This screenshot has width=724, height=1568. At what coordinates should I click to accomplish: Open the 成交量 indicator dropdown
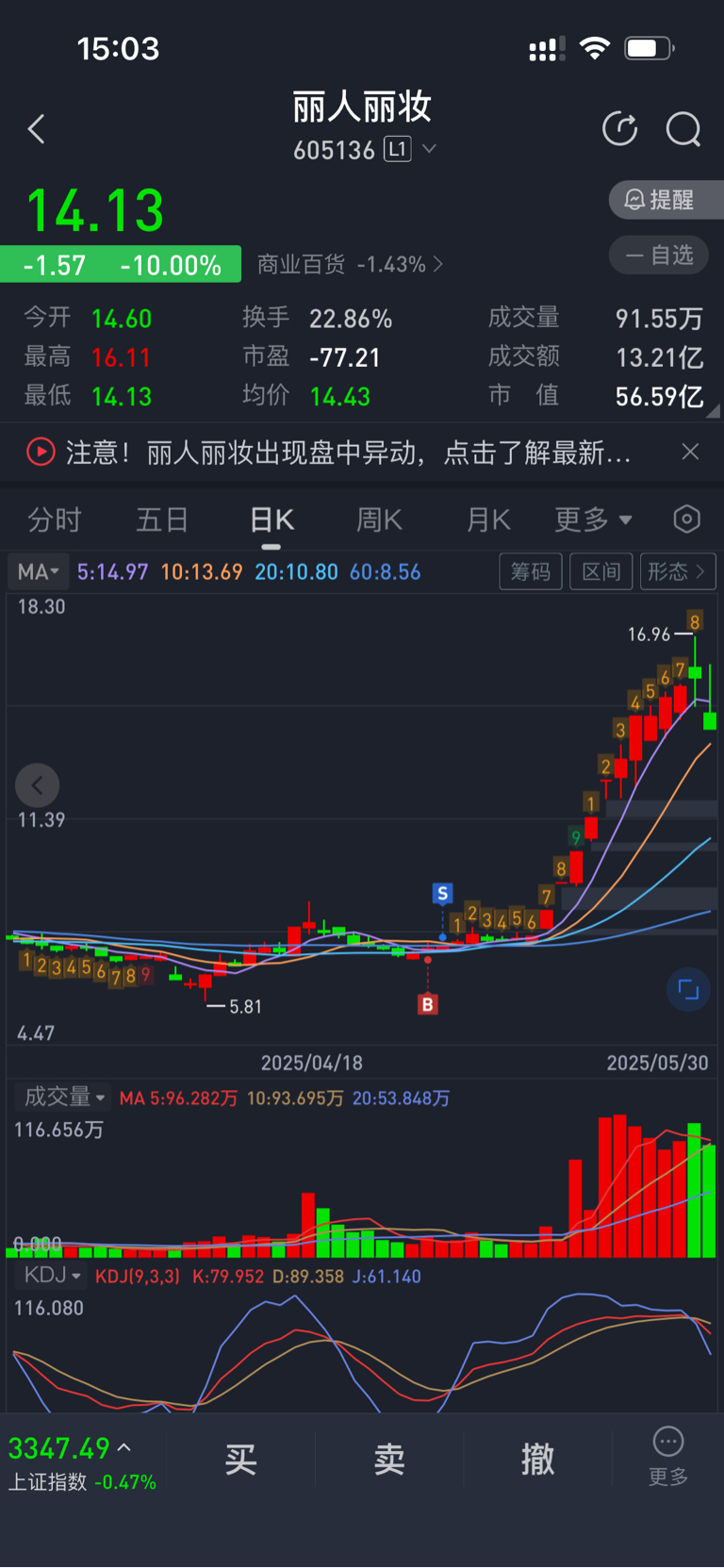pos(63,1097)
